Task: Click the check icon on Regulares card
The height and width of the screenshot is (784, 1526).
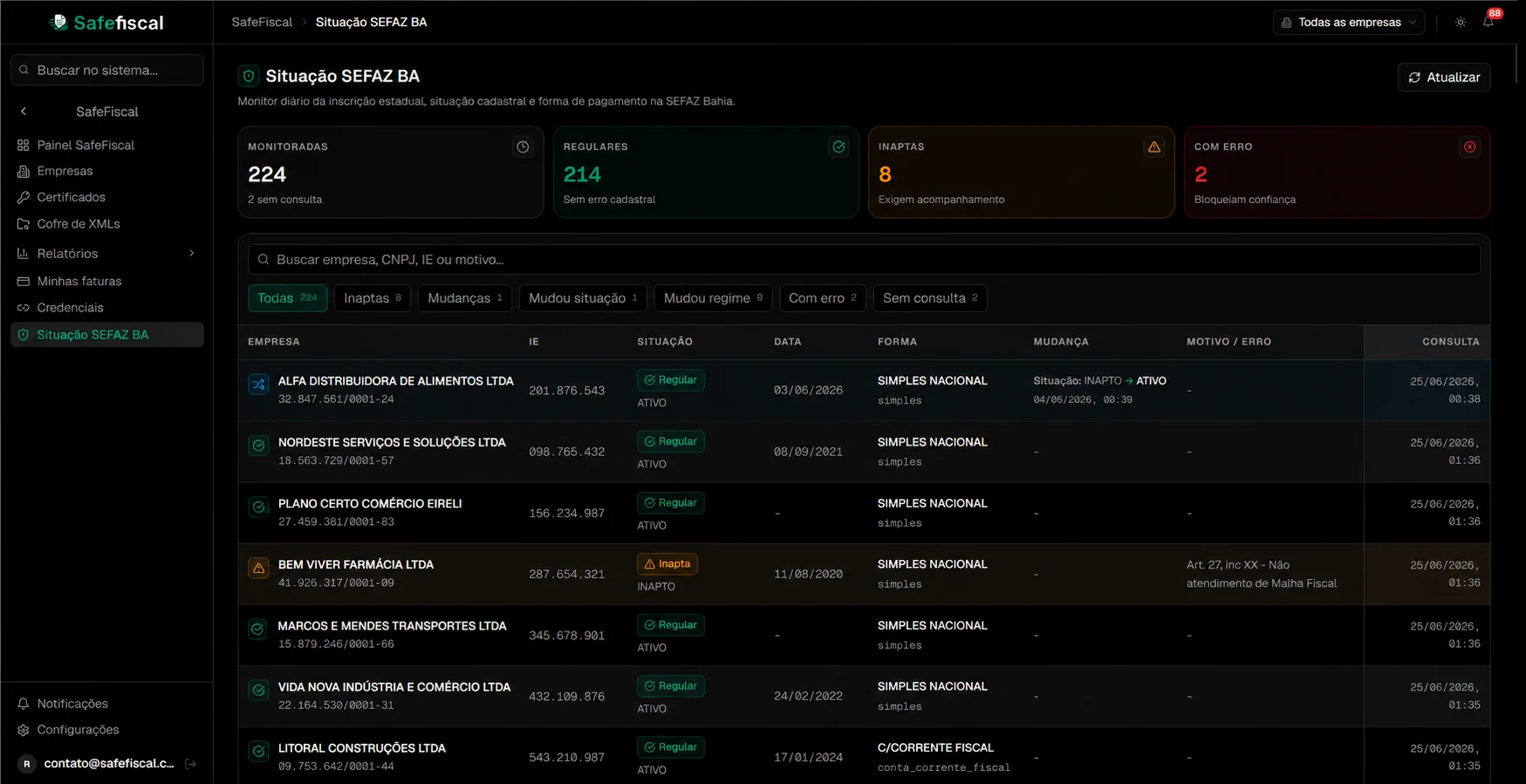Action: click(x=838, y=147)
